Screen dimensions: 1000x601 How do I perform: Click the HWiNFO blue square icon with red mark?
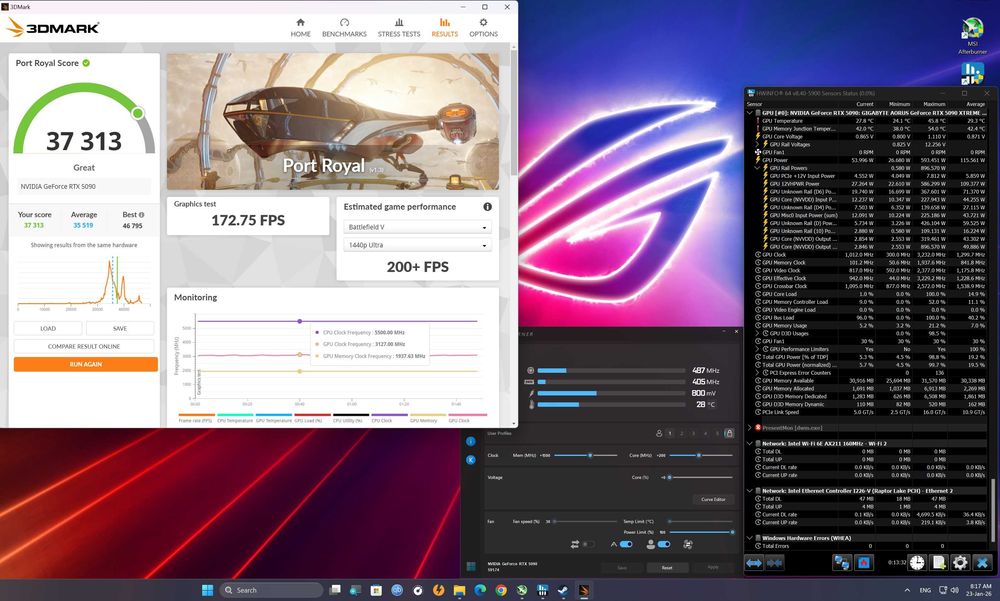pyautogui.click(x=864, y=563)
